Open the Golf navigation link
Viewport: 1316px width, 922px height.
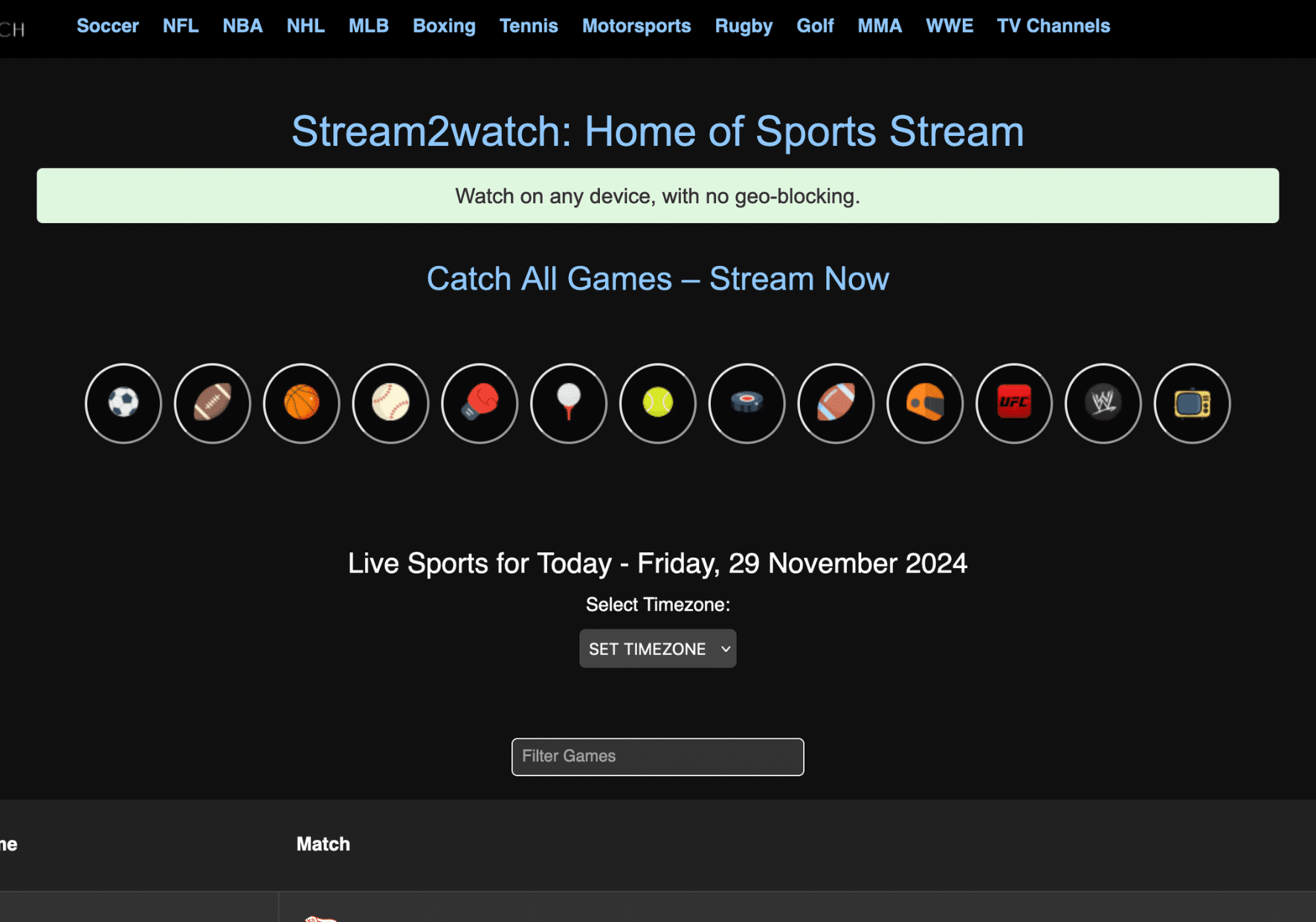coord(815,26)
